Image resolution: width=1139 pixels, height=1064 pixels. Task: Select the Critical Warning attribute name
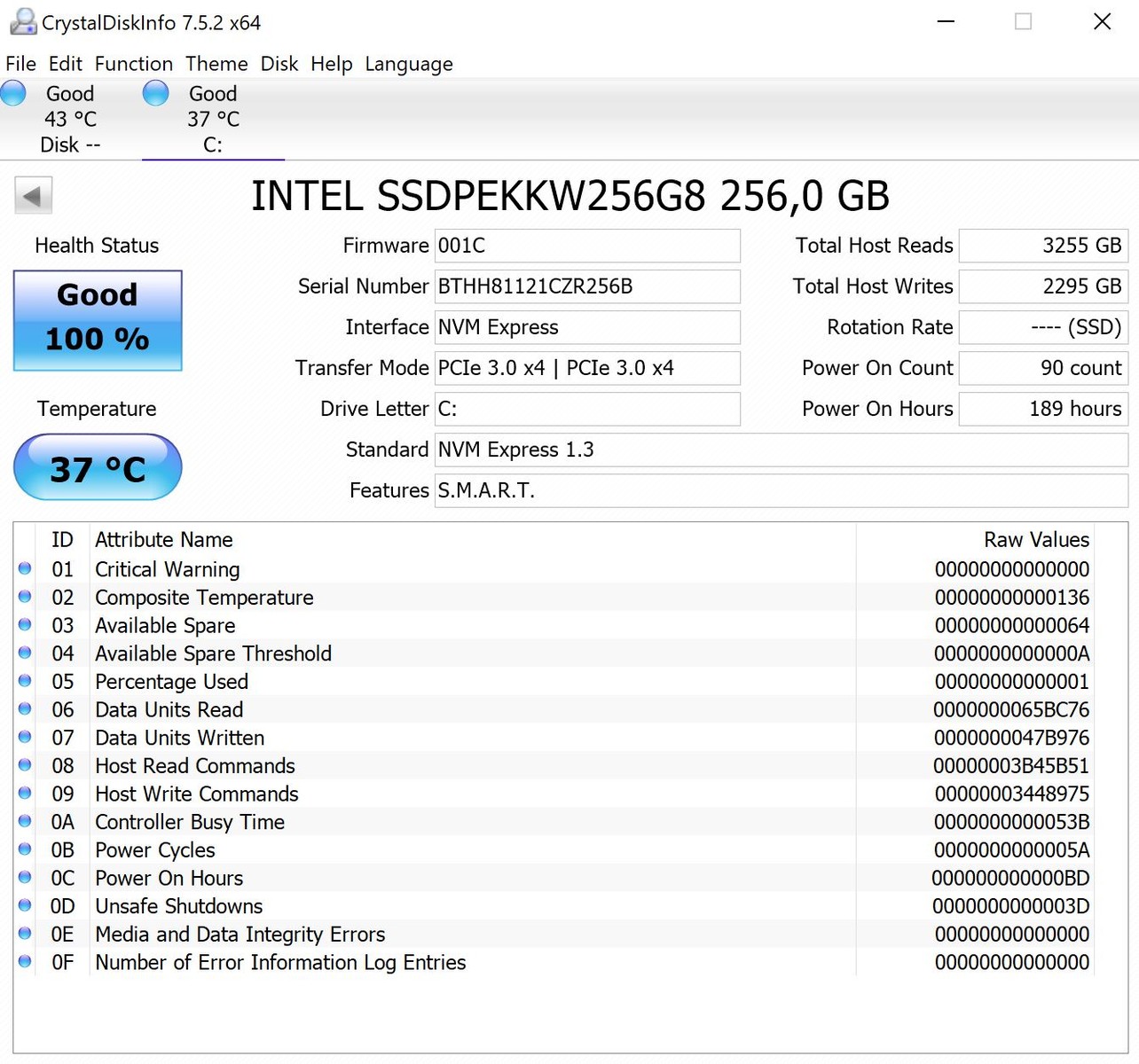click(x=168, y=569)
